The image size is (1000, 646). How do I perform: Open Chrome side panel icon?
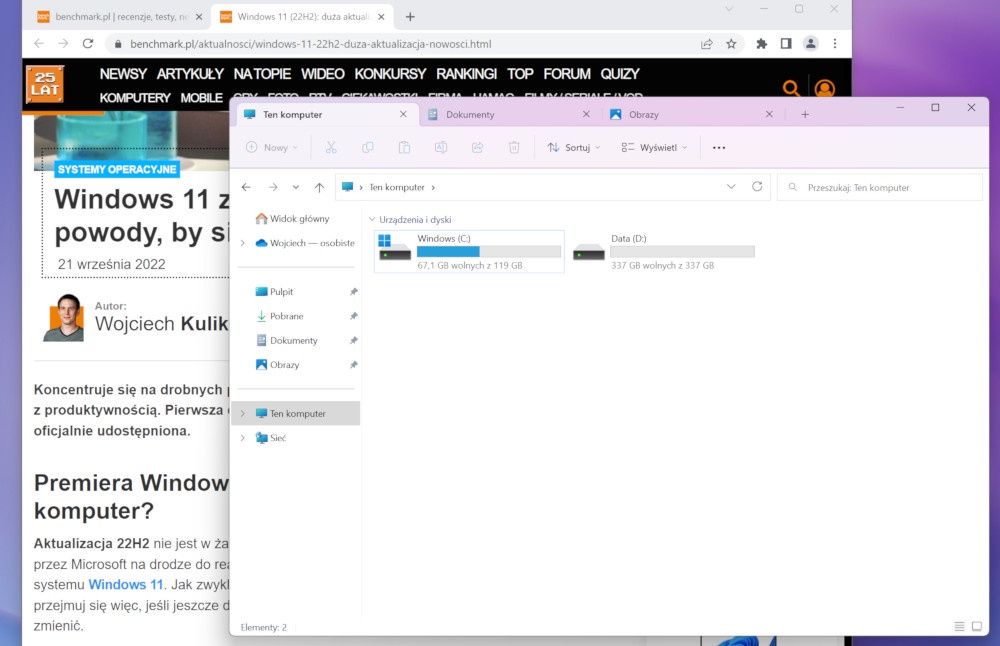(786, 43)
